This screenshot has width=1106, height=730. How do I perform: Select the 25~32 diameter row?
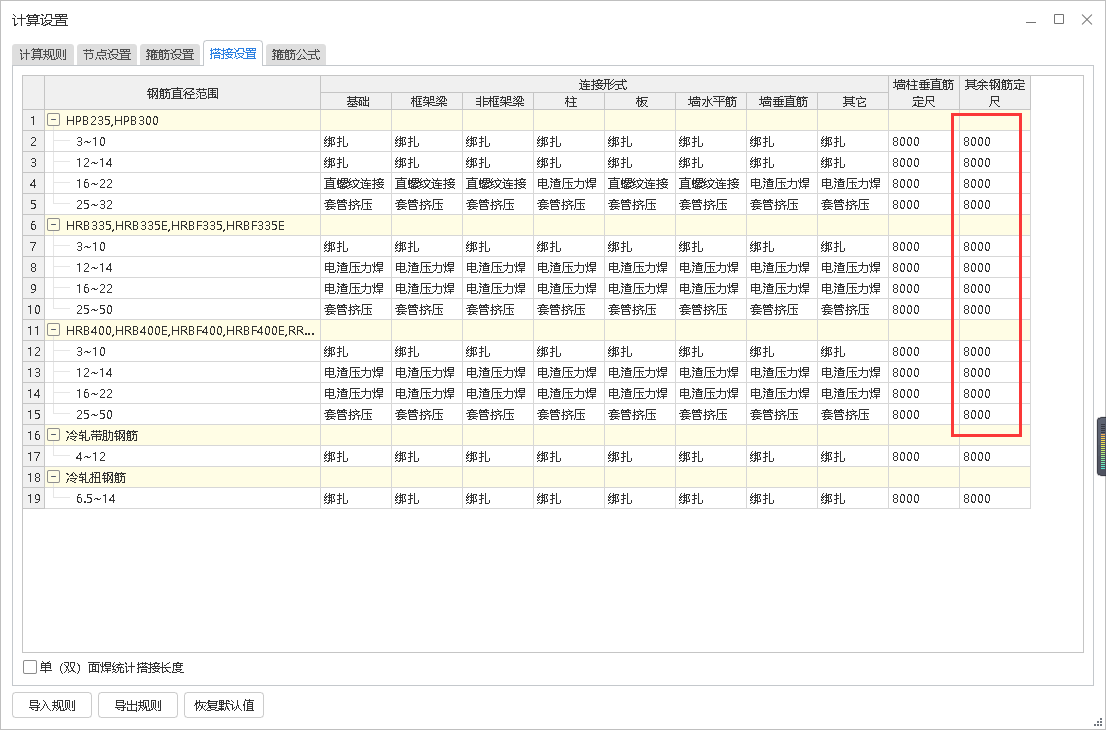click(183, 205)
